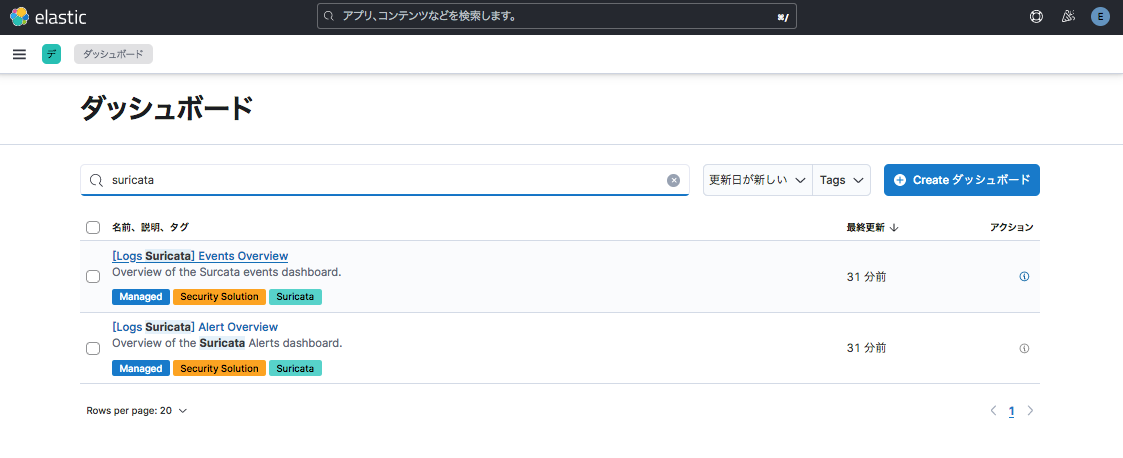This screenshot has height=458, width=1123.
Task: Check the select-all dashboards checkbox
Action: pyautogui.click(x=93, y=228)
